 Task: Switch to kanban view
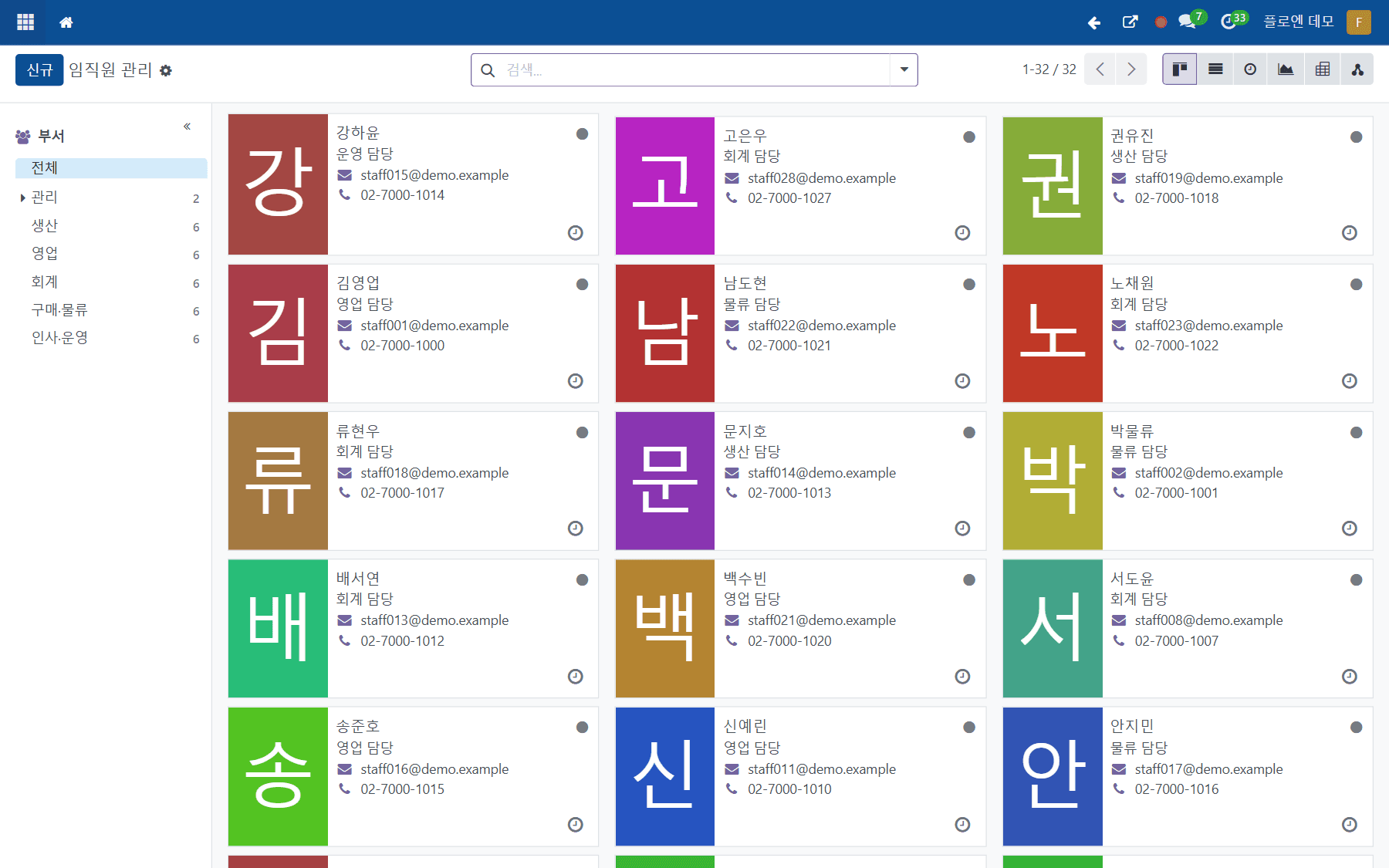tap(1180, 69)
